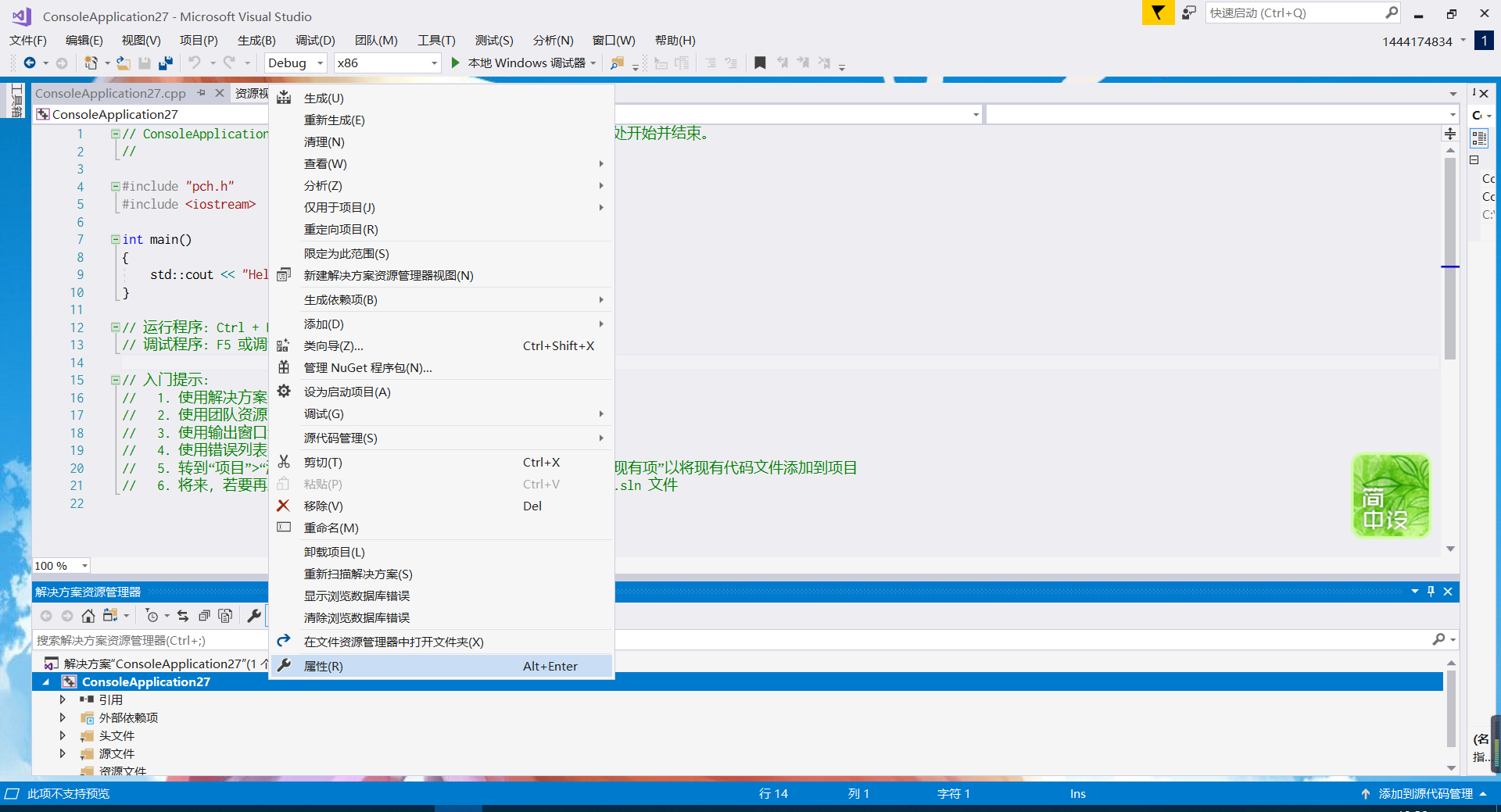Viewport: 1501px width, 812px height.
Task: Open the 本地 Windows 调试器 dropdown arrow
Action: pyautogui.click(x=593, y=63)
